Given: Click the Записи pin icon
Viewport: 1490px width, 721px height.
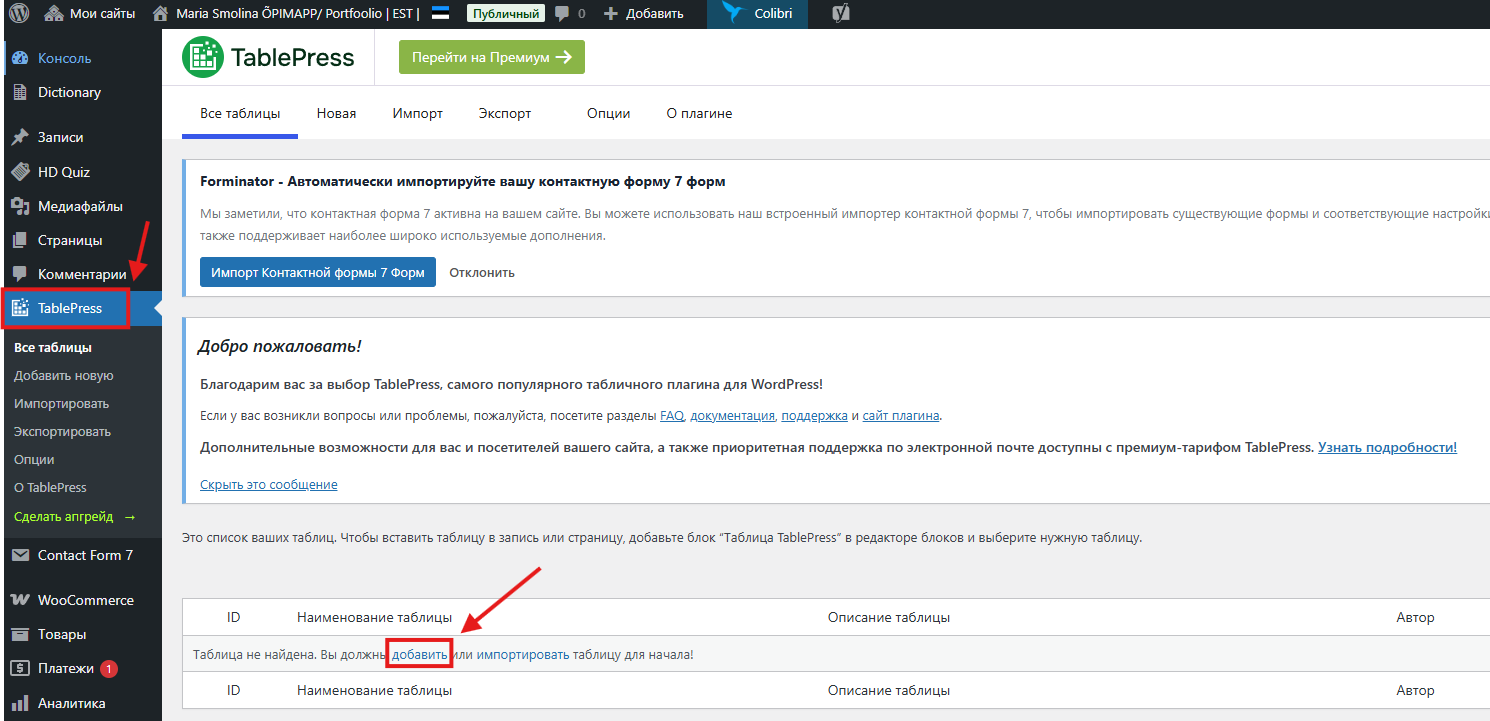Looking at the screenshot, I should coord(20,137).
